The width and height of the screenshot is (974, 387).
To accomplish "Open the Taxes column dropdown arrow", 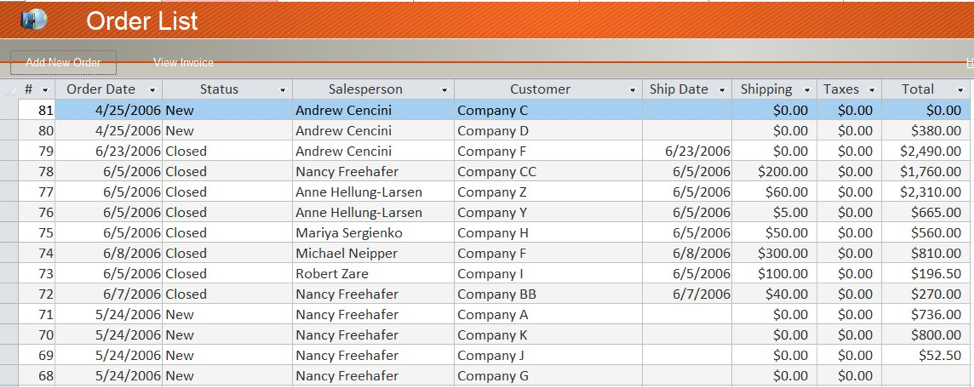I will 872,90.
